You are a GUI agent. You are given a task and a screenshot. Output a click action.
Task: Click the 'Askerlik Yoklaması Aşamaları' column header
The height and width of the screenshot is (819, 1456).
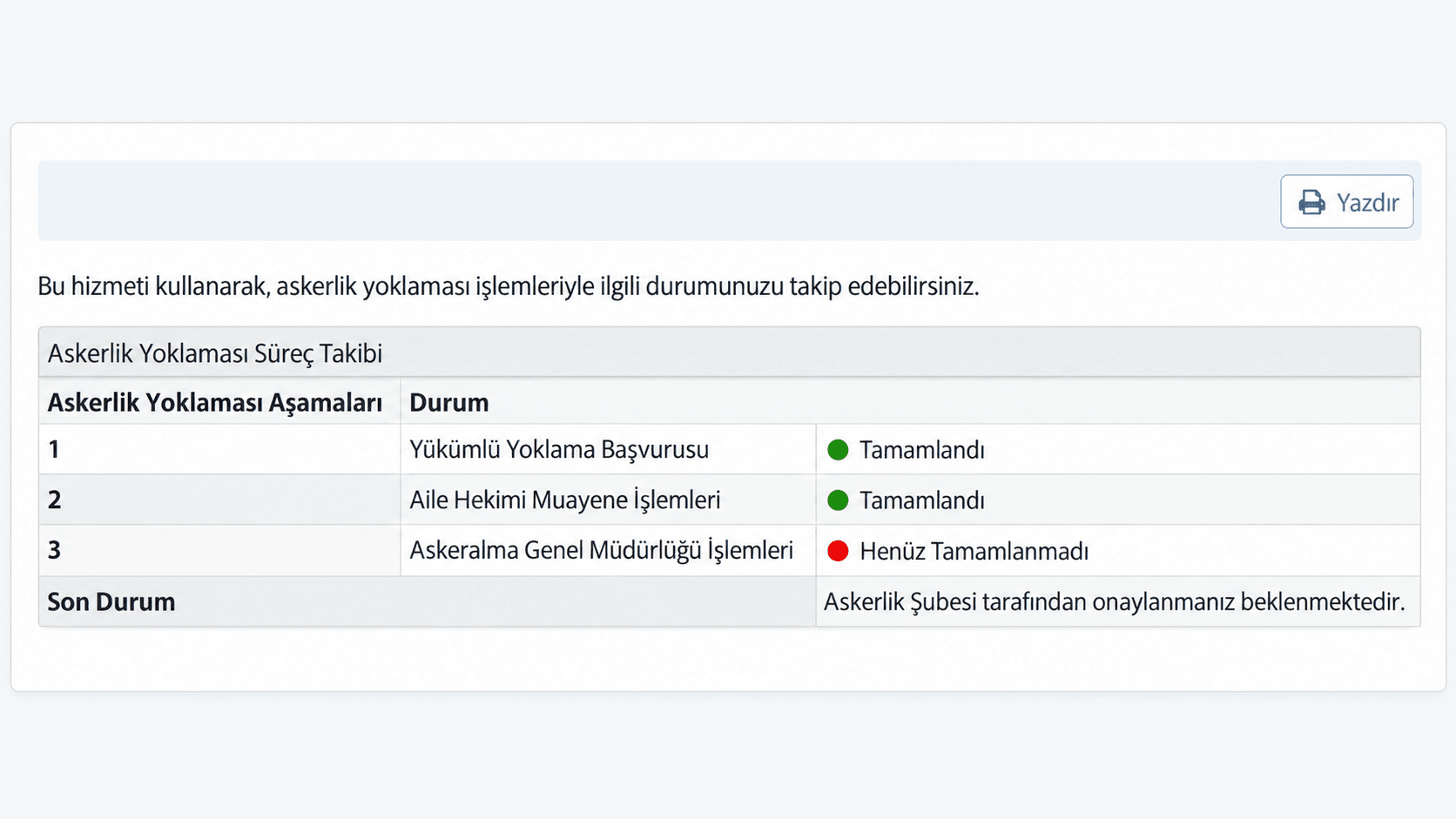coord(215,402)
